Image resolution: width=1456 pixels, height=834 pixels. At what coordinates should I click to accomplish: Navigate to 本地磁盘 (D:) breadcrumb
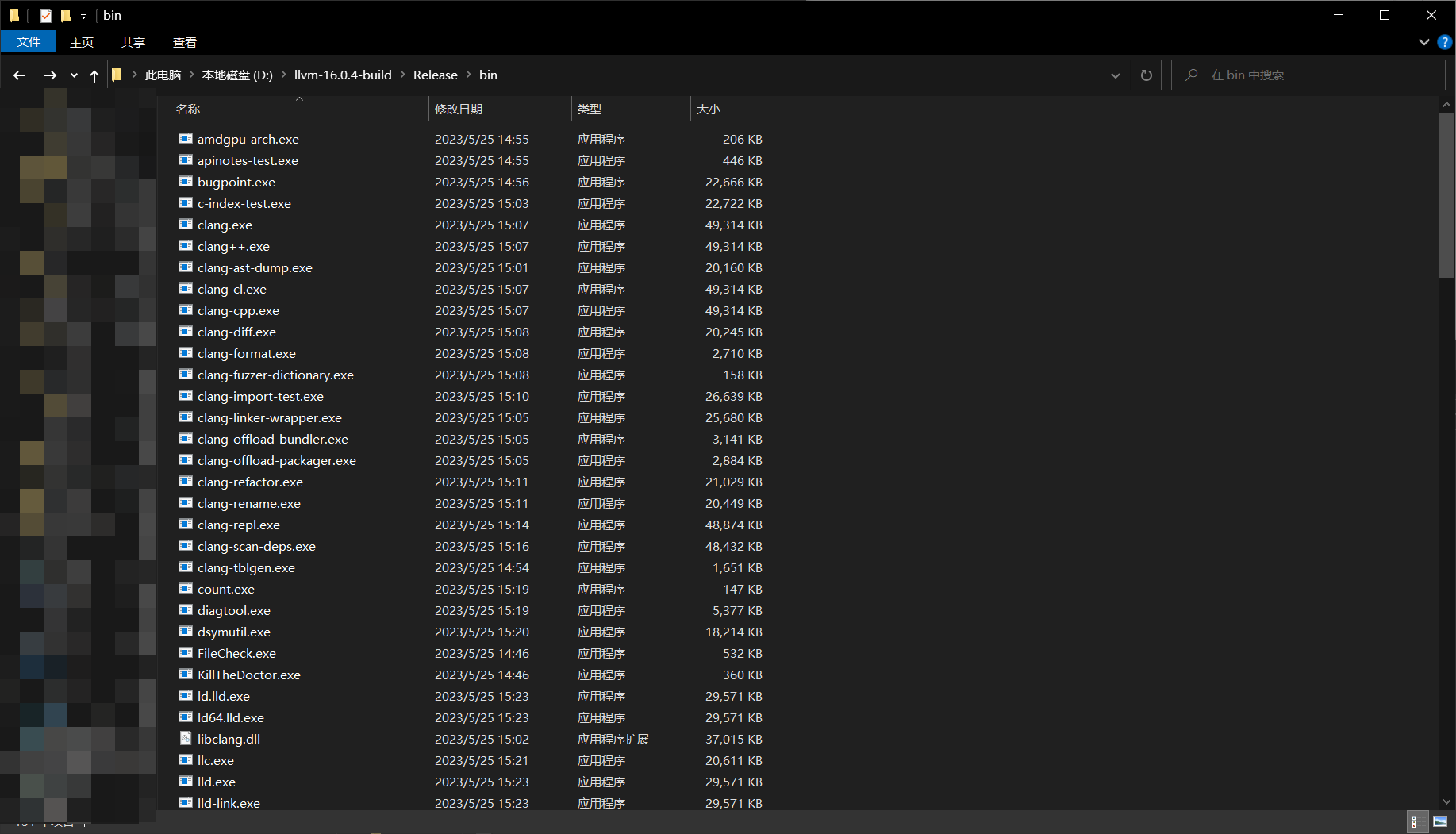tap(237, 75)
